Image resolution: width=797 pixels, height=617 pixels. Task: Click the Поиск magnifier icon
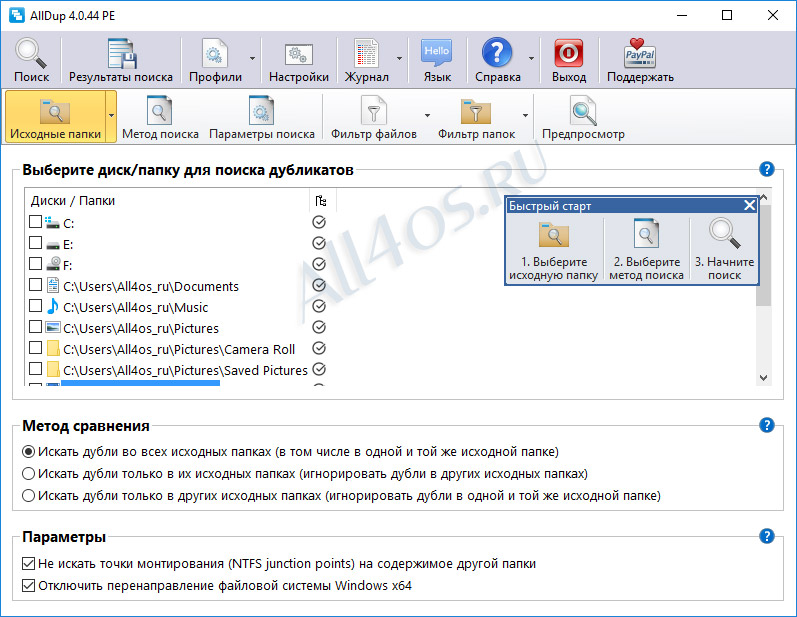click(31, 53)
